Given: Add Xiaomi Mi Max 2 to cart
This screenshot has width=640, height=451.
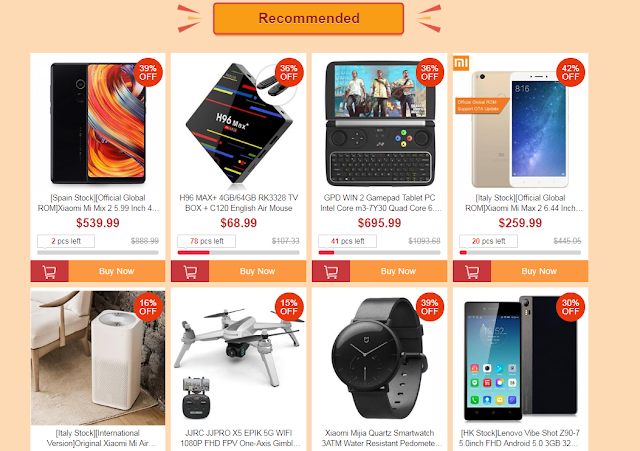Looking at the screenshot, I should pyautogui.click(x=472, y=271).
